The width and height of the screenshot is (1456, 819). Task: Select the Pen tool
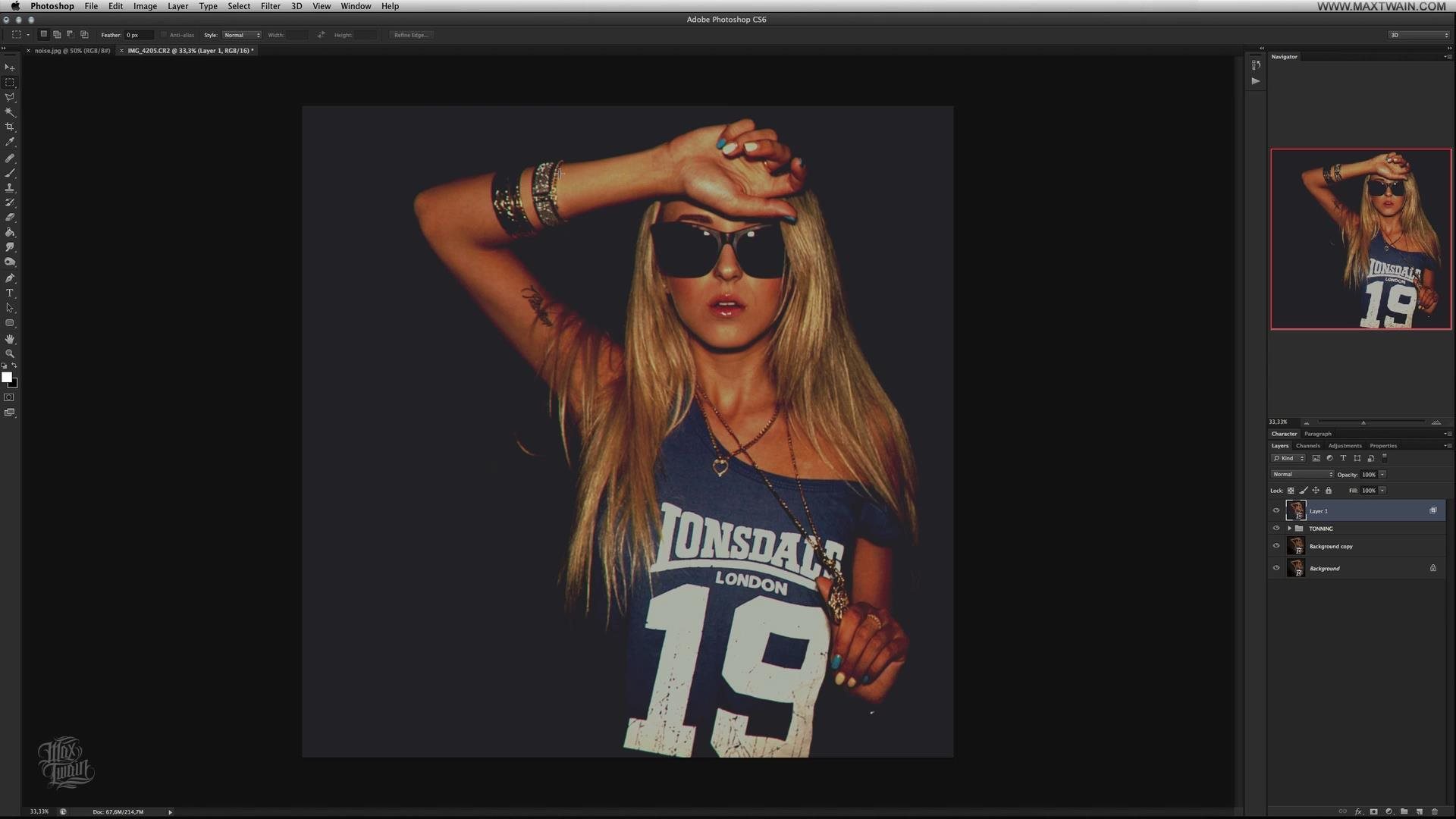pos(10,278)
